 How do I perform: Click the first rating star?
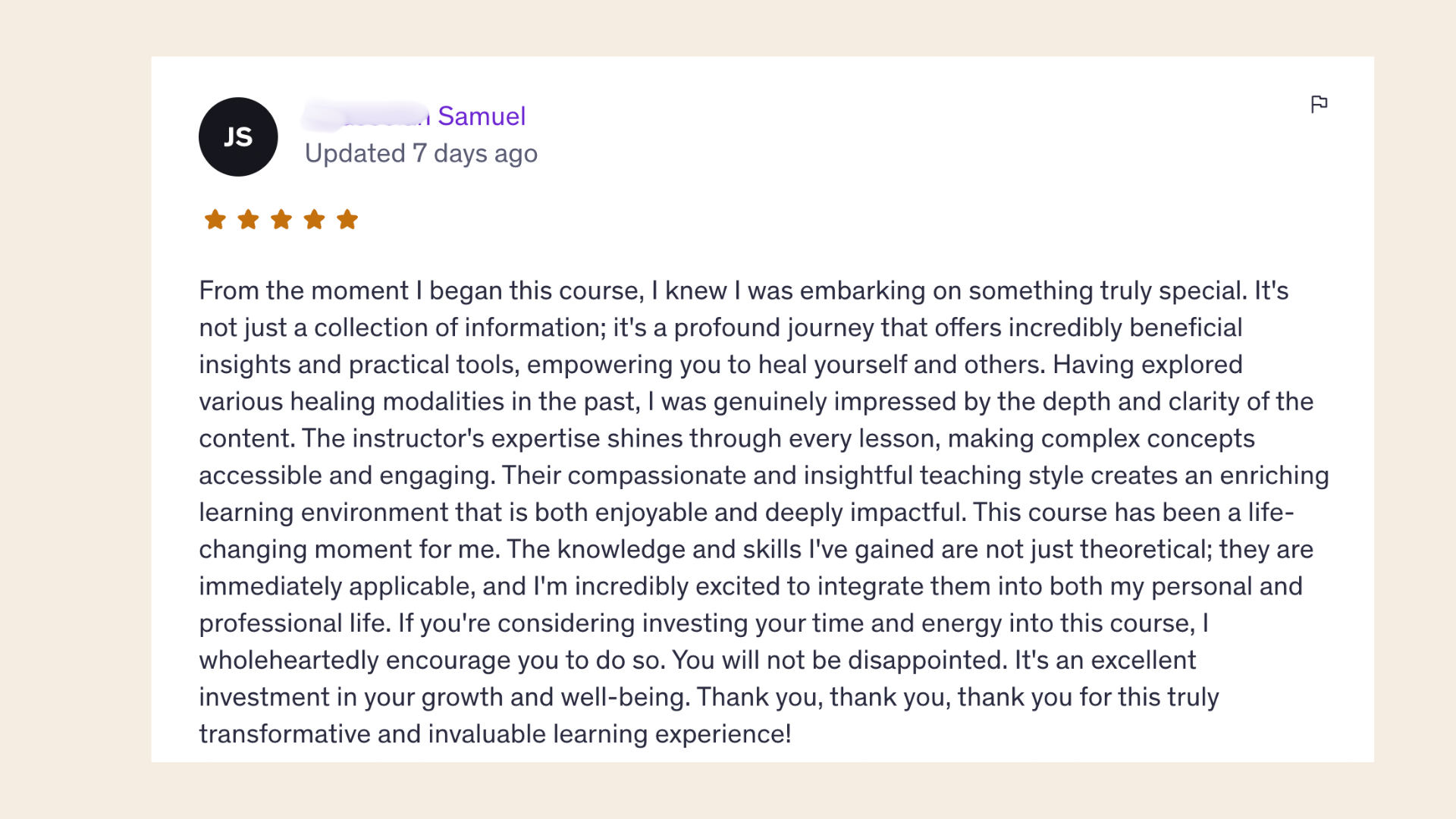click(x=215, y=220)
